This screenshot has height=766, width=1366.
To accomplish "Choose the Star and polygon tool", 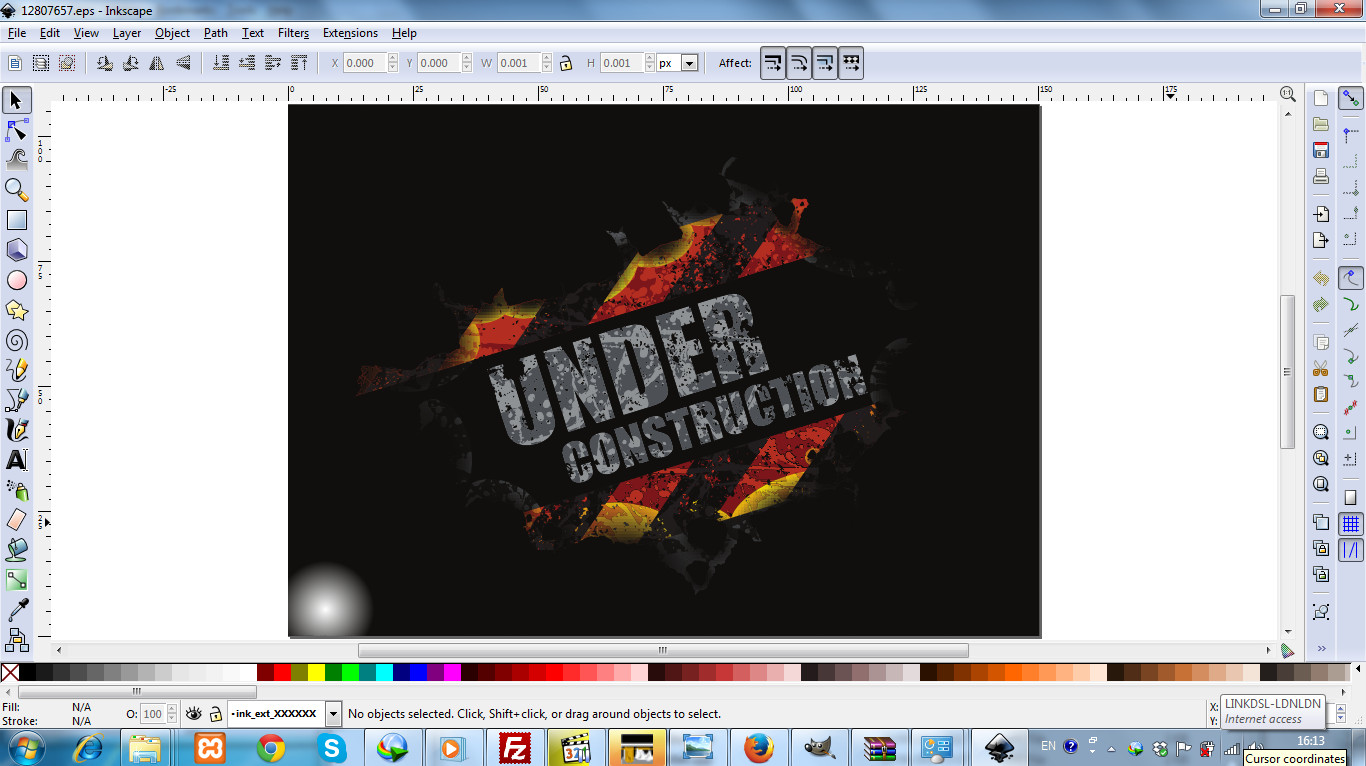I will click(17, 310).
